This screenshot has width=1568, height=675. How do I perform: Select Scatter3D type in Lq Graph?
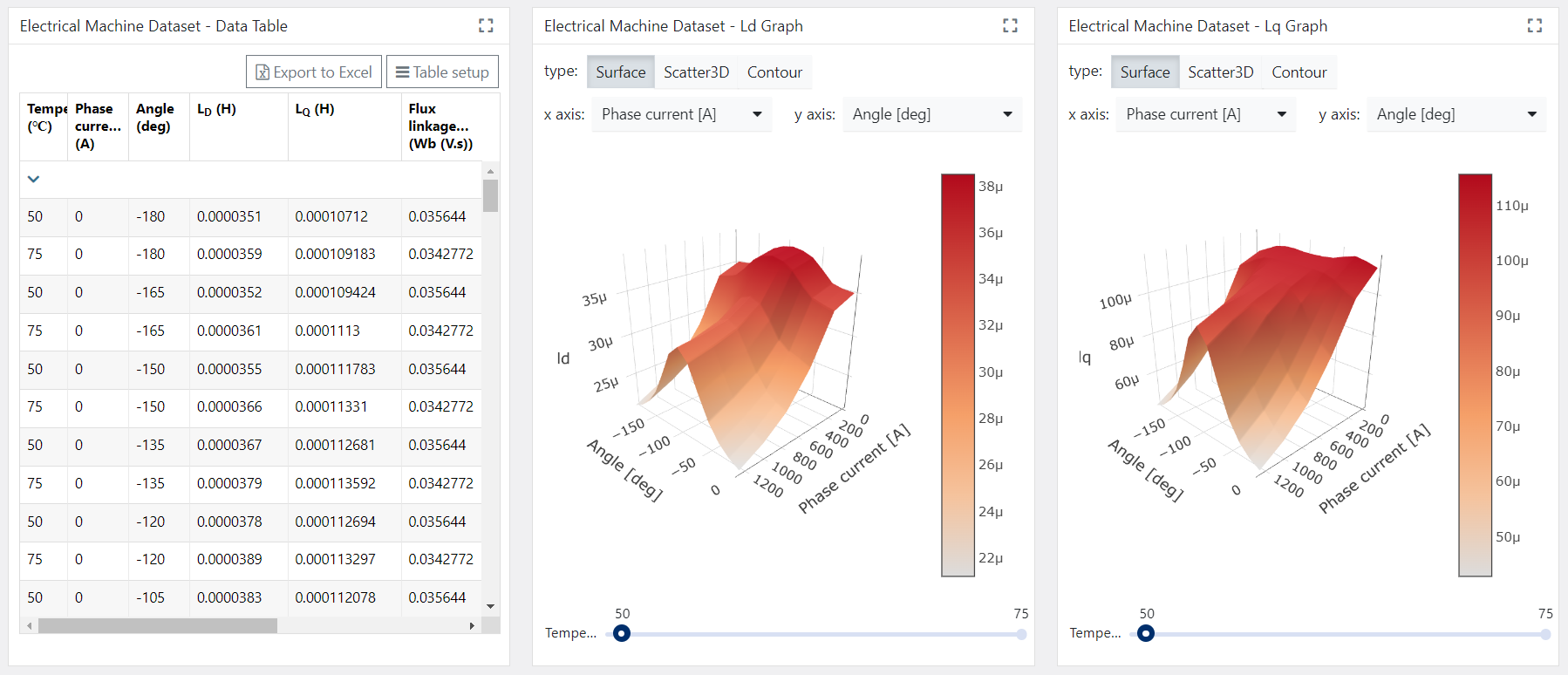(1220, 72)
